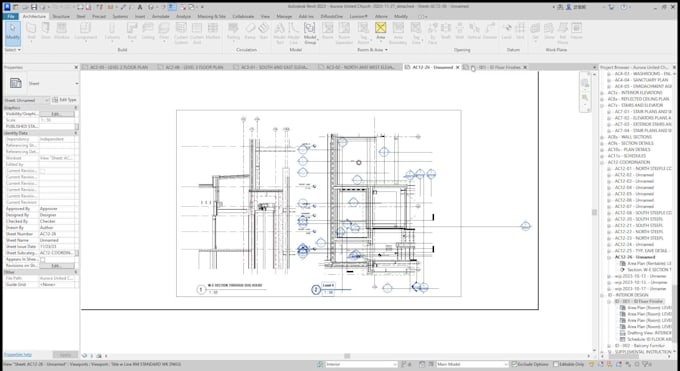The width and height of the screenshot is (680, 371).
Task: Open the Model Group tool
Action: pyautogui.click(x=310, y=33)
